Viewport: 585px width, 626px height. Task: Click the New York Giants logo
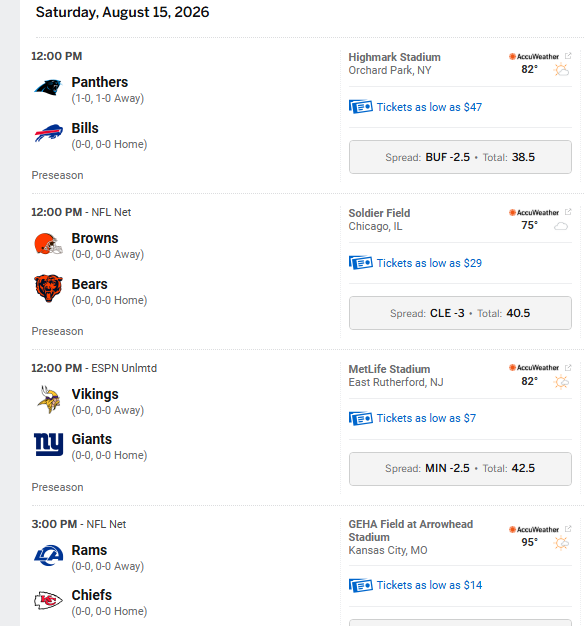pos(48,444)
